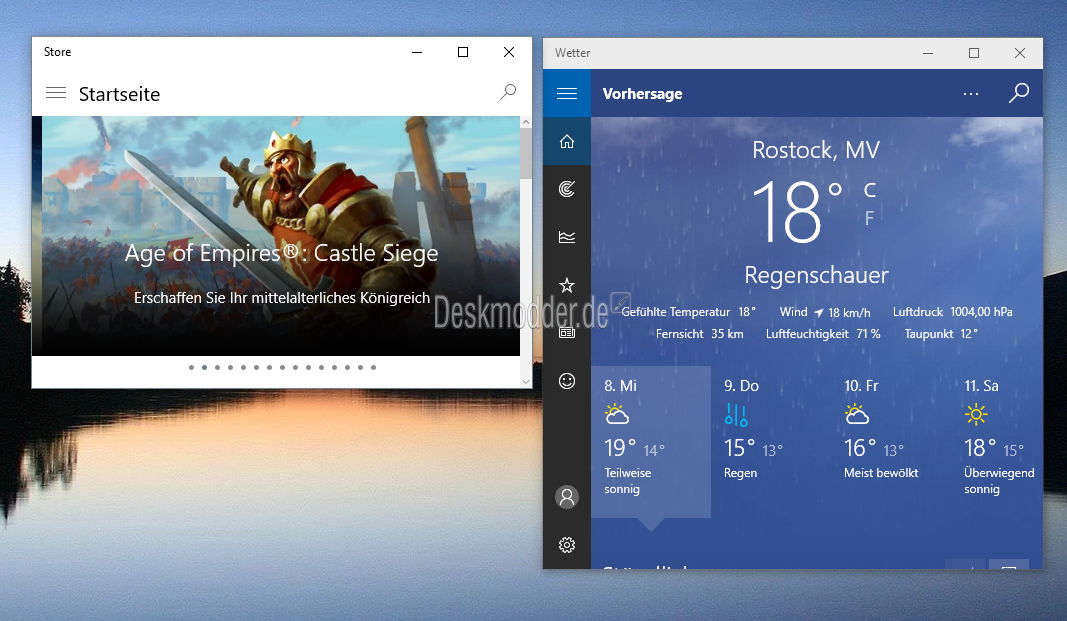Click Store scrollbar up arrow
1067x621 pixels.
click(525, 122)
